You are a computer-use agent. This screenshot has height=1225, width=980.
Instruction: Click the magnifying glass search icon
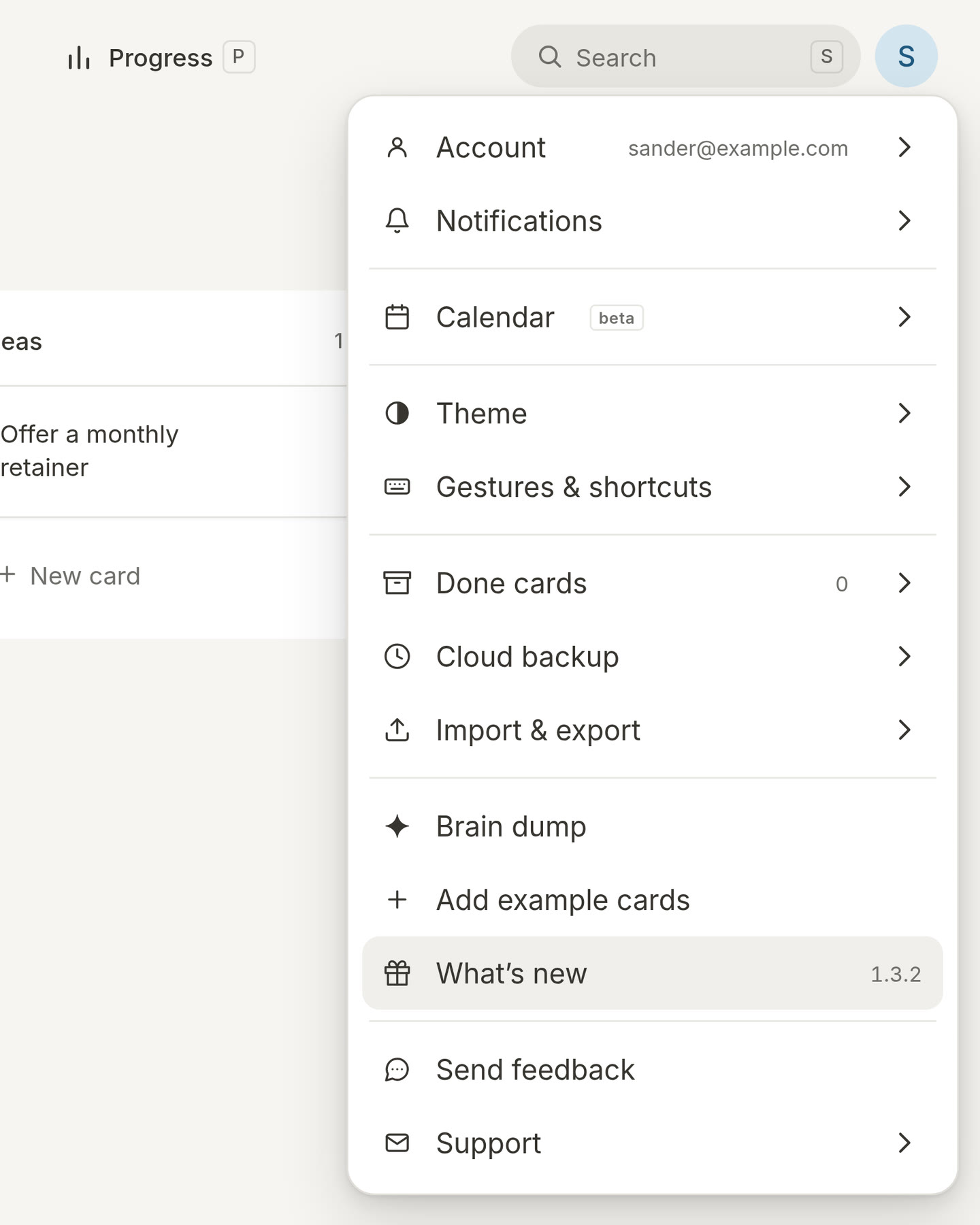(x=550, y=56)
